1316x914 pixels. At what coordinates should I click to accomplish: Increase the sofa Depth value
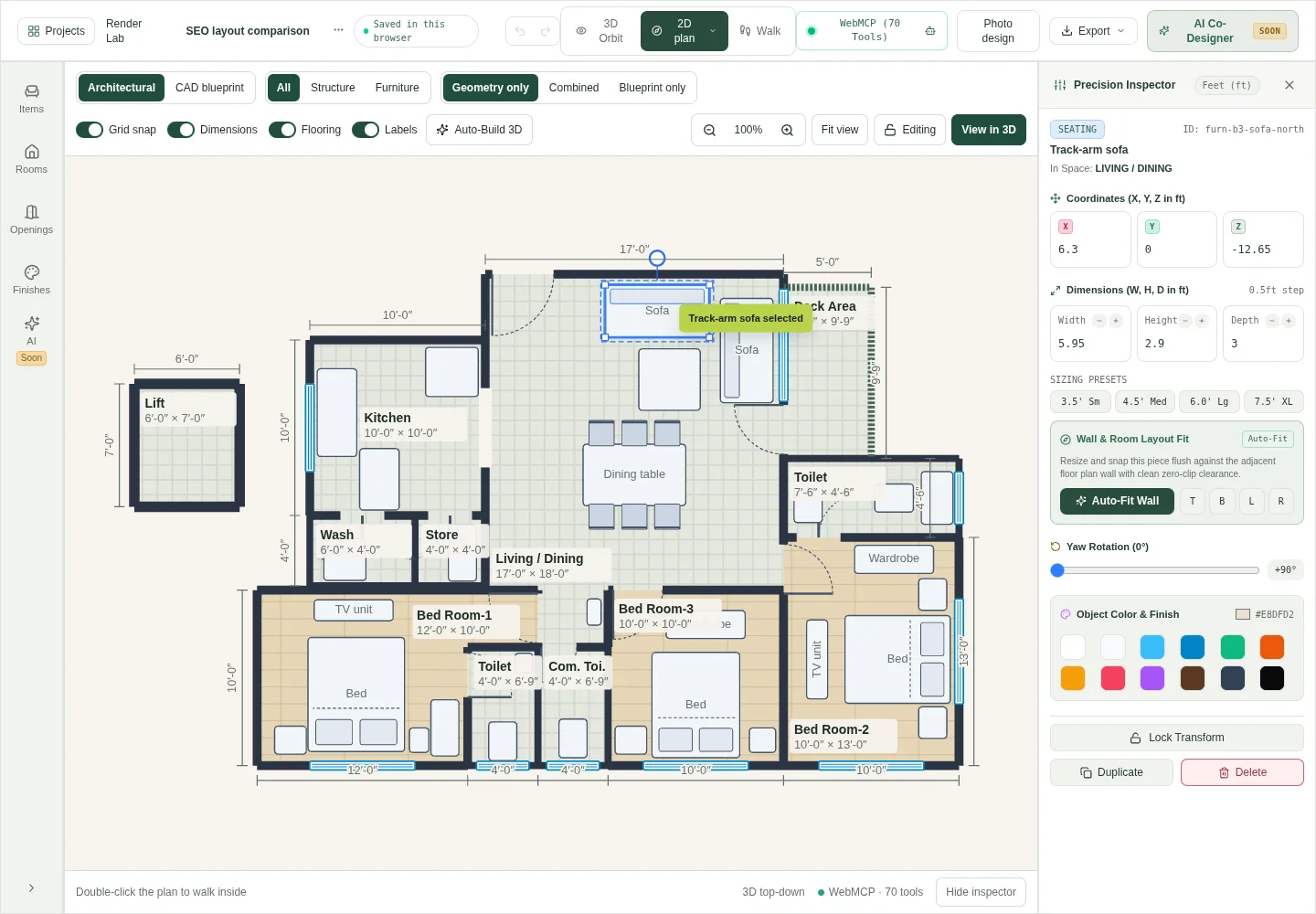pos(1288,321)
